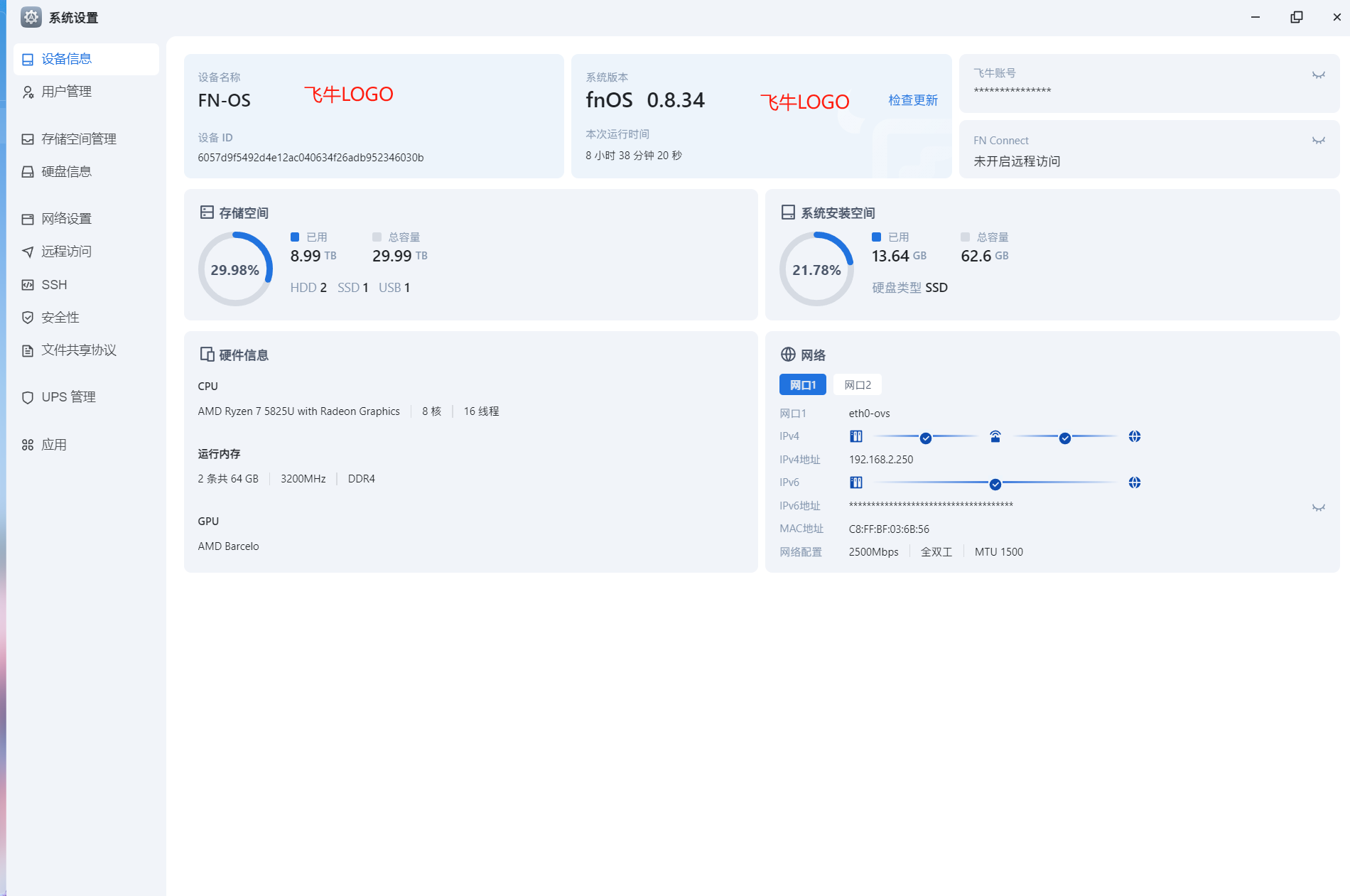The image size is (1350, 896).
Task: Open UPS 管理 settings
Action: (68, 397)
